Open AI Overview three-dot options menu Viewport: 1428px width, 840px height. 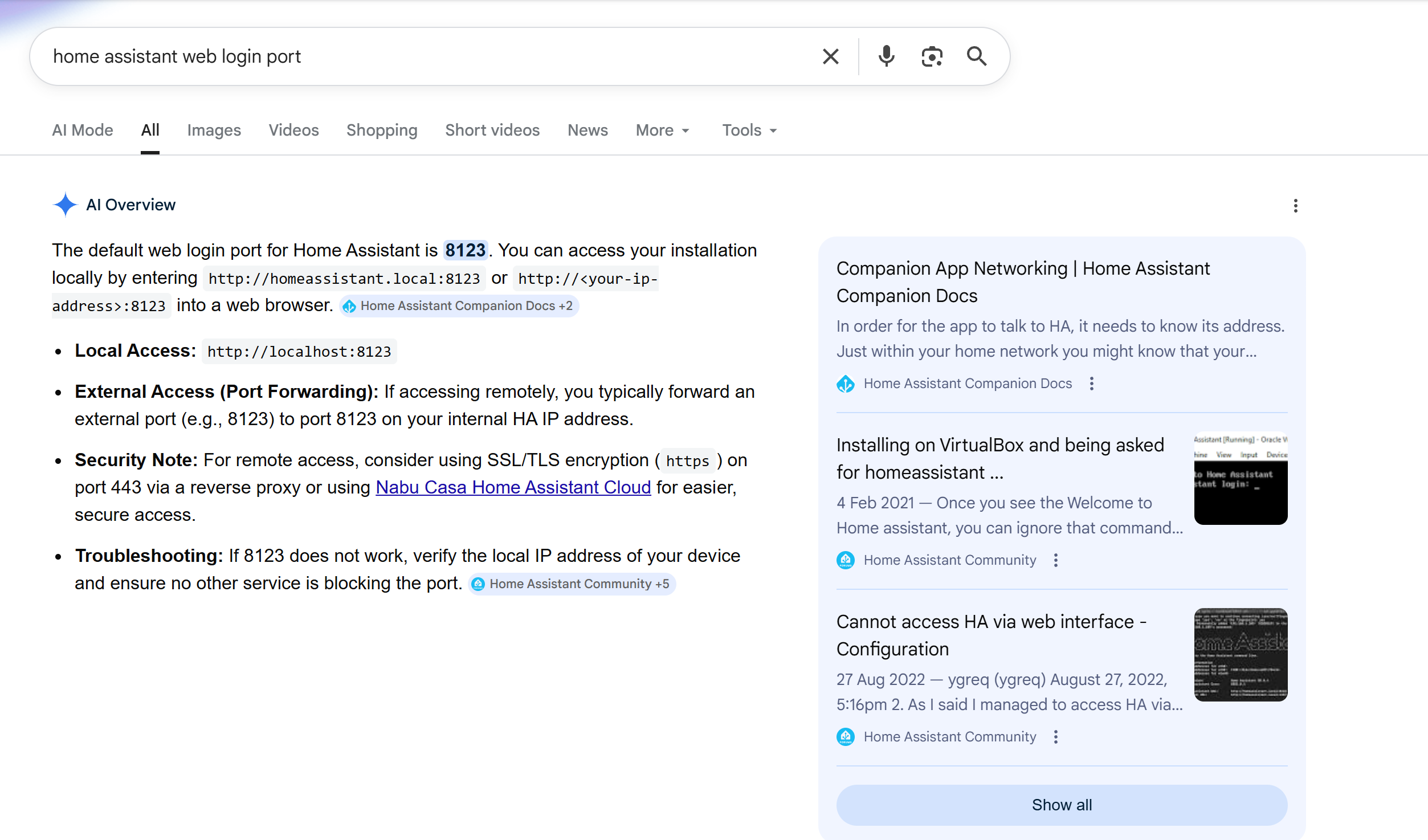tap(1295, 206)
